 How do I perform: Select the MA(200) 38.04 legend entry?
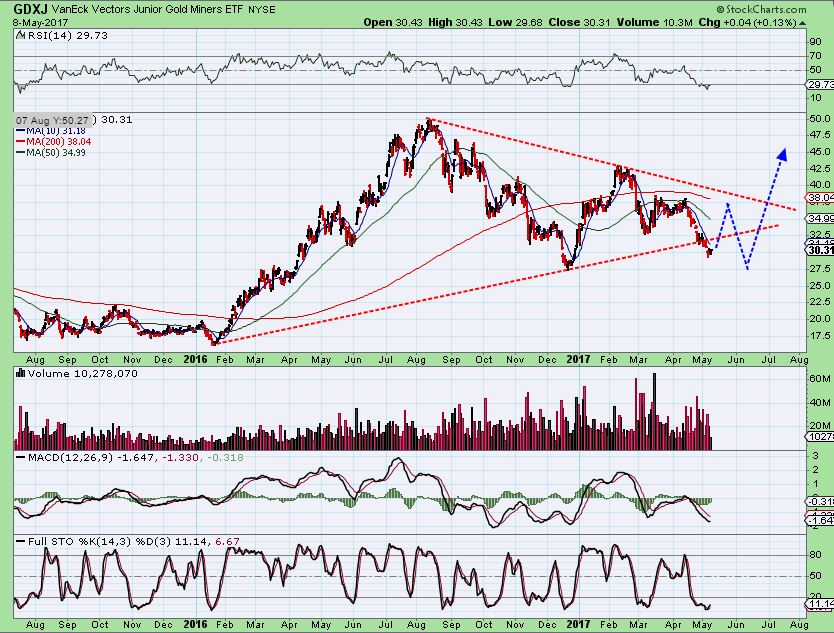point(54,141)
